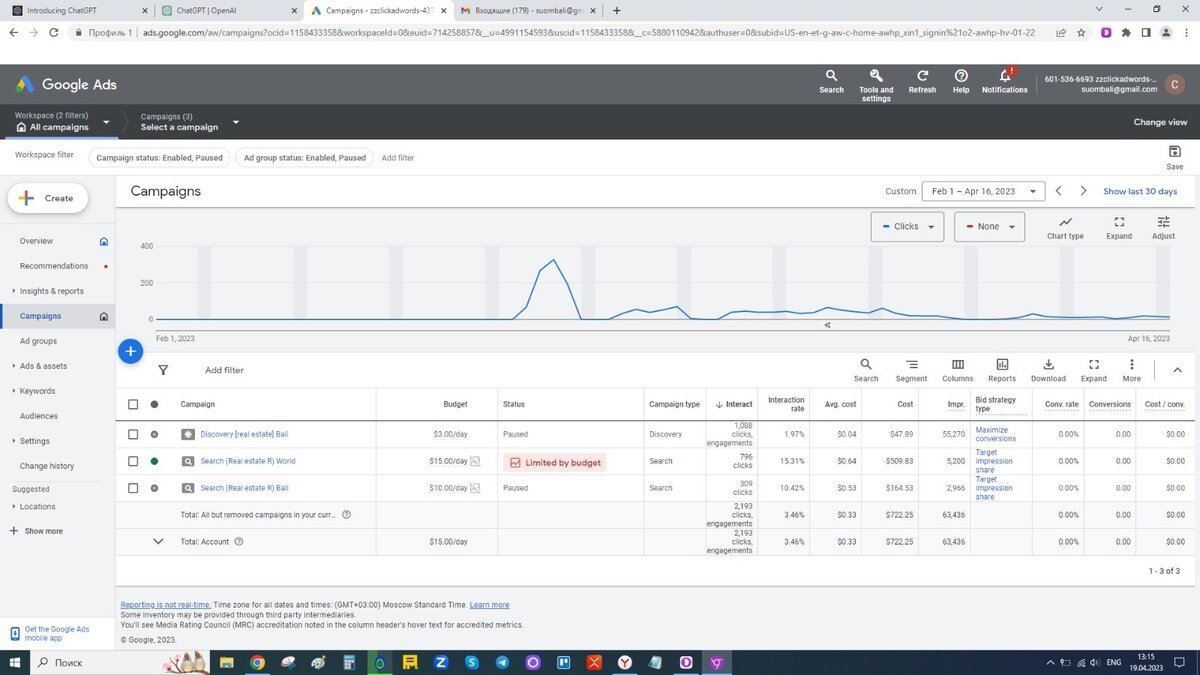This screenshot has width=1200, height=675.
Task: Go to the next date range
Action: [x=1085, y=191]
